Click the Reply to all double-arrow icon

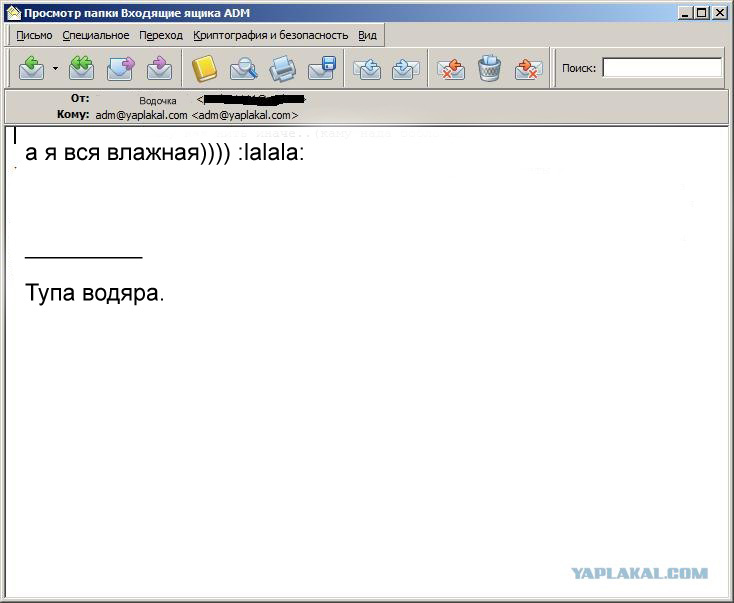pyautogui.click(x=81, y=68)
